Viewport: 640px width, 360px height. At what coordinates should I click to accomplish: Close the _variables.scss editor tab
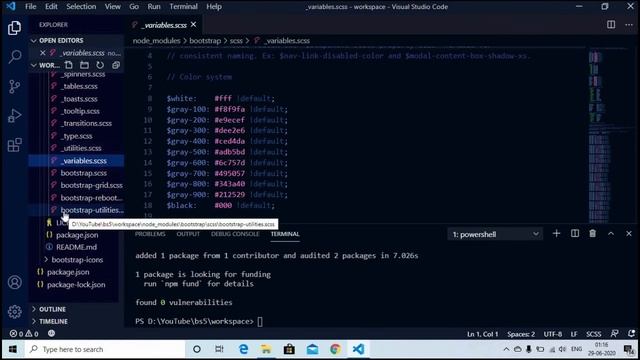193,24
